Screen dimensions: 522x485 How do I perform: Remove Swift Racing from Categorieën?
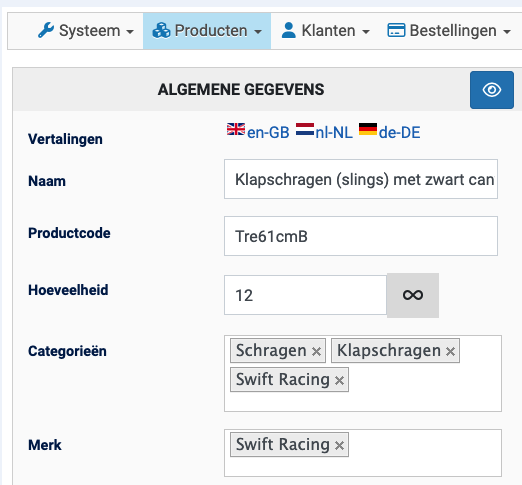click(339, 380)
